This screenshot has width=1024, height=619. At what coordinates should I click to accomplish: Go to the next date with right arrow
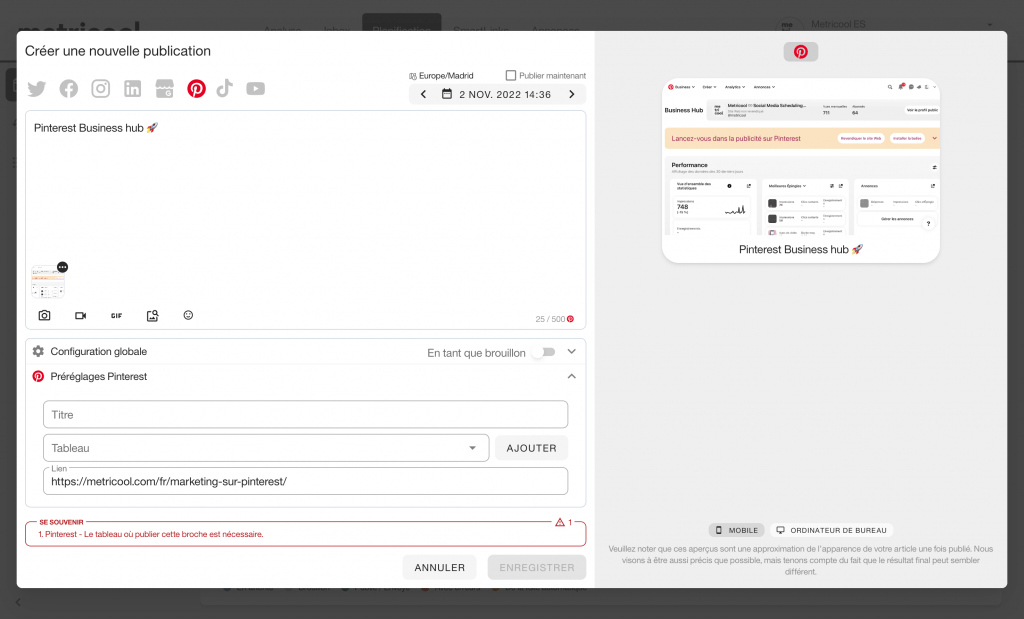coord(572,94)
